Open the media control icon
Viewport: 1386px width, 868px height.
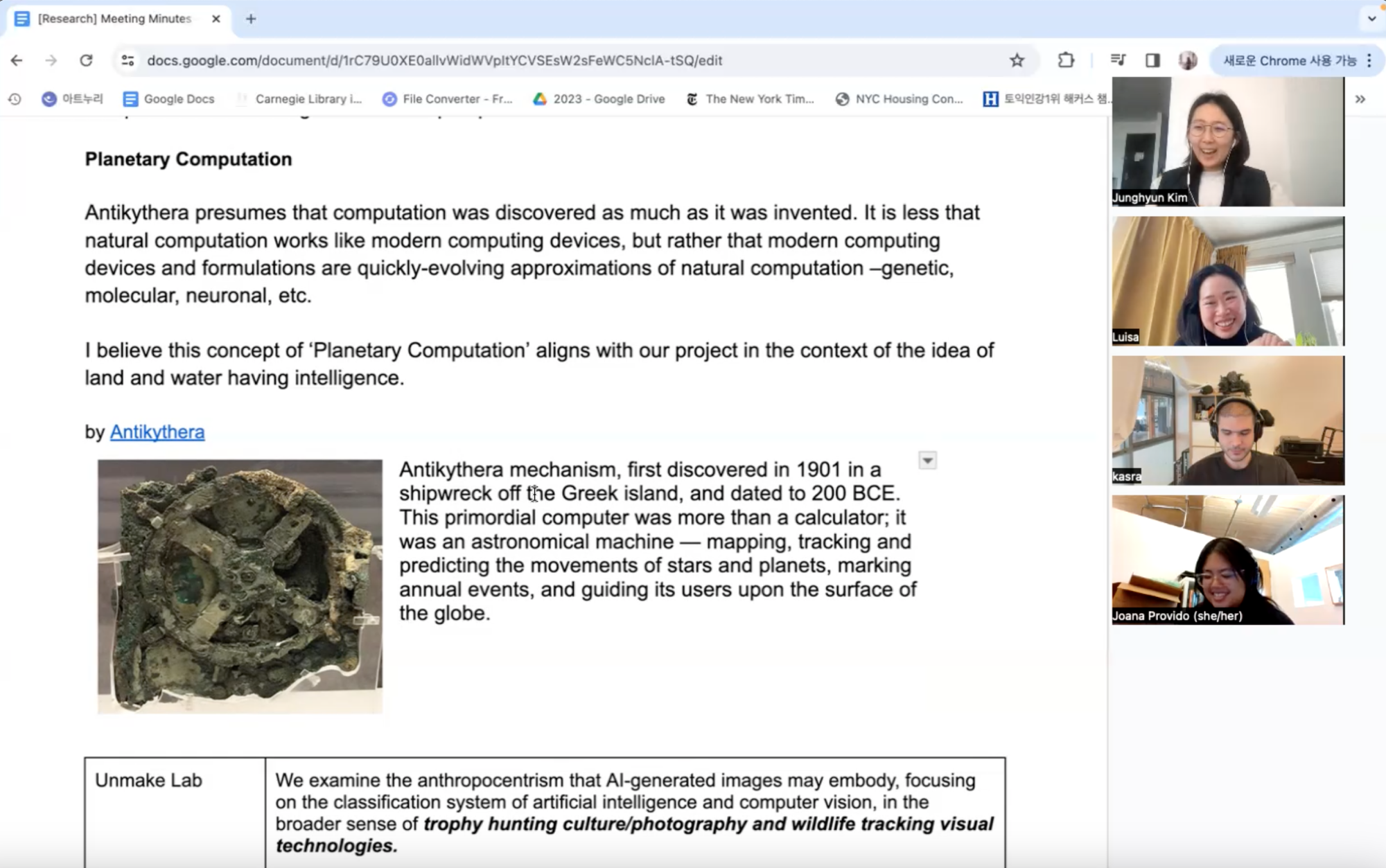coord(1118,60)
